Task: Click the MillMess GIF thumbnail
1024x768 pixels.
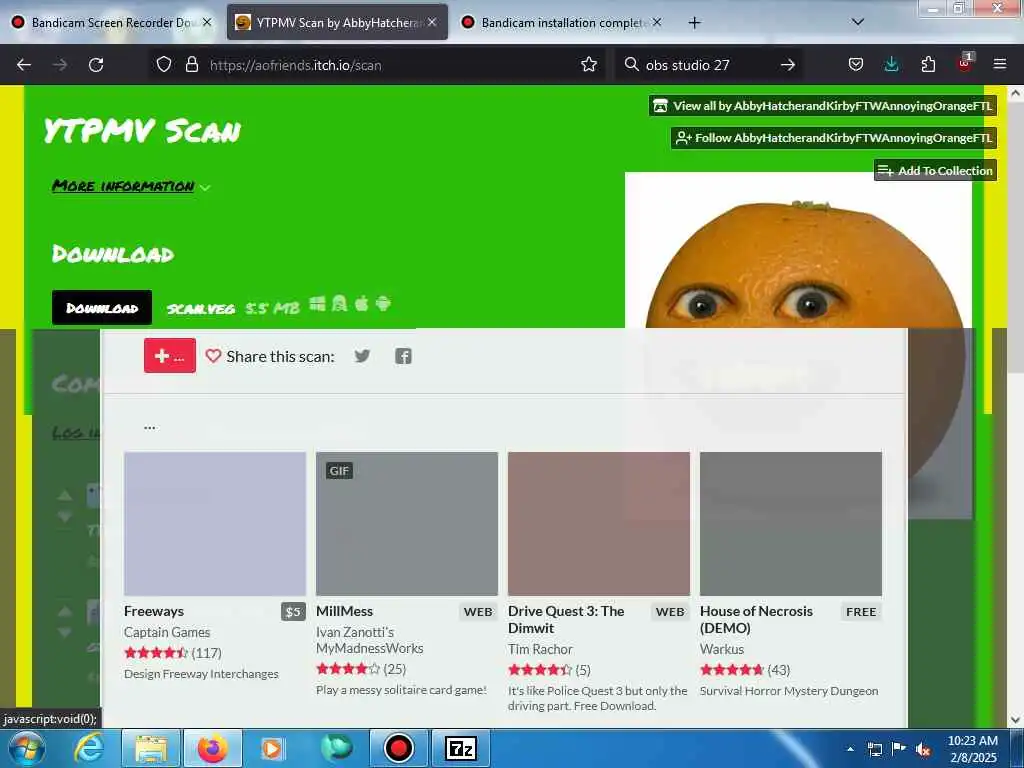Action: click(407, 524)
